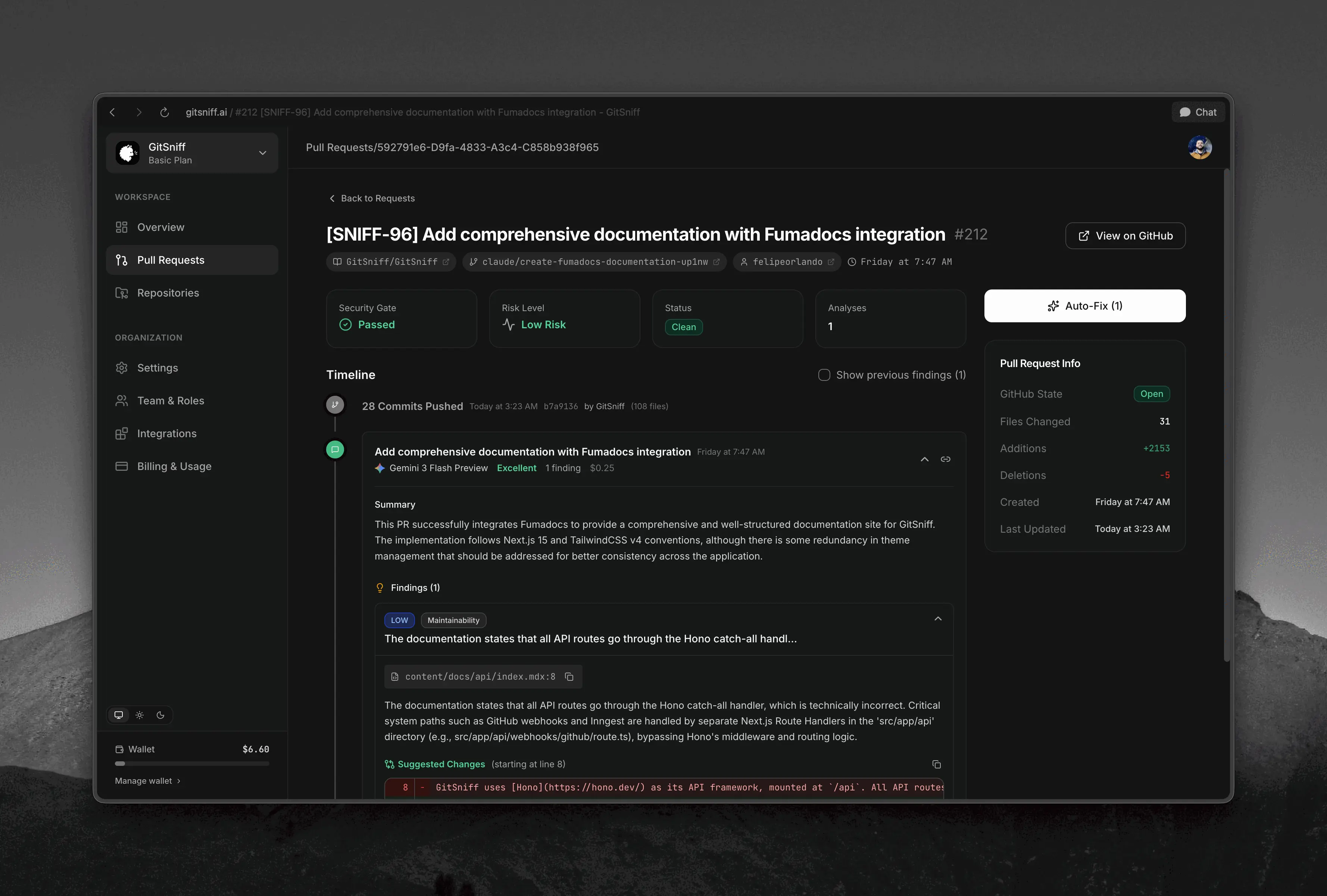Collapse the Fumadocs analysis card
This screenshot has width=1327, height=896.
tap(924, 460)
